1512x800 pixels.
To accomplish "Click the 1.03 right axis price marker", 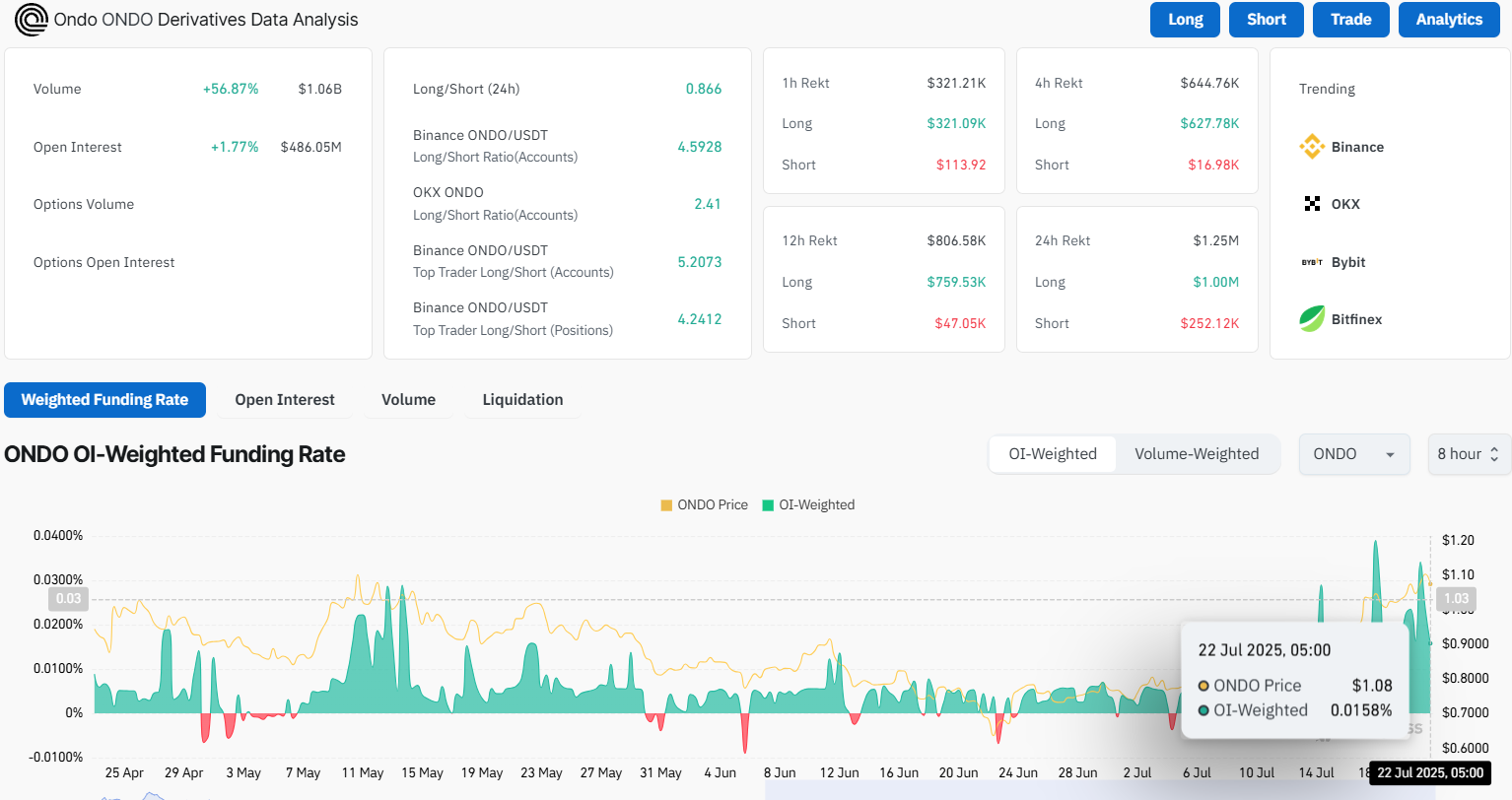I will point(1456,599).
